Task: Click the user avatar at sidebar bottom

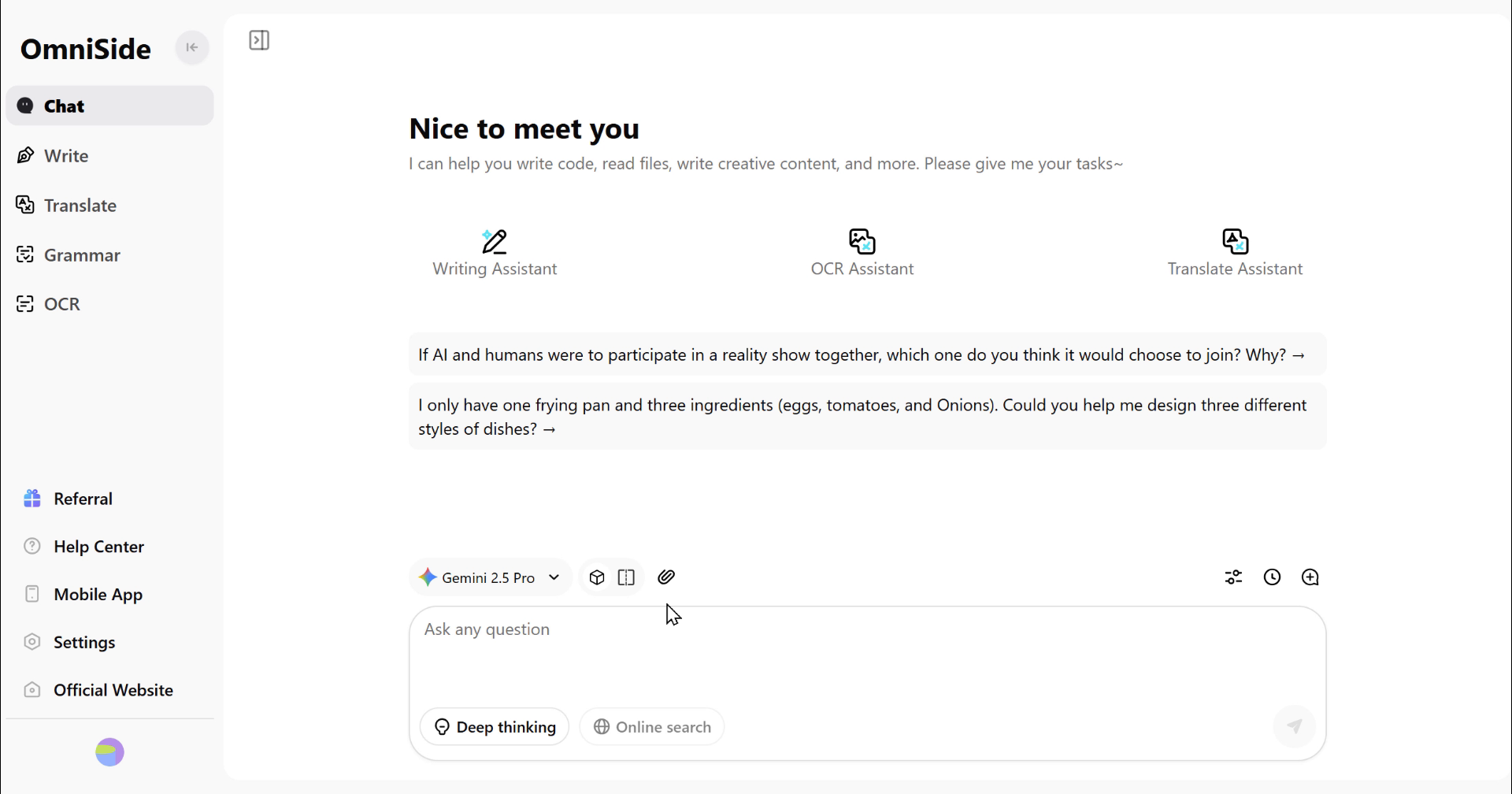Action: [109, 752]
